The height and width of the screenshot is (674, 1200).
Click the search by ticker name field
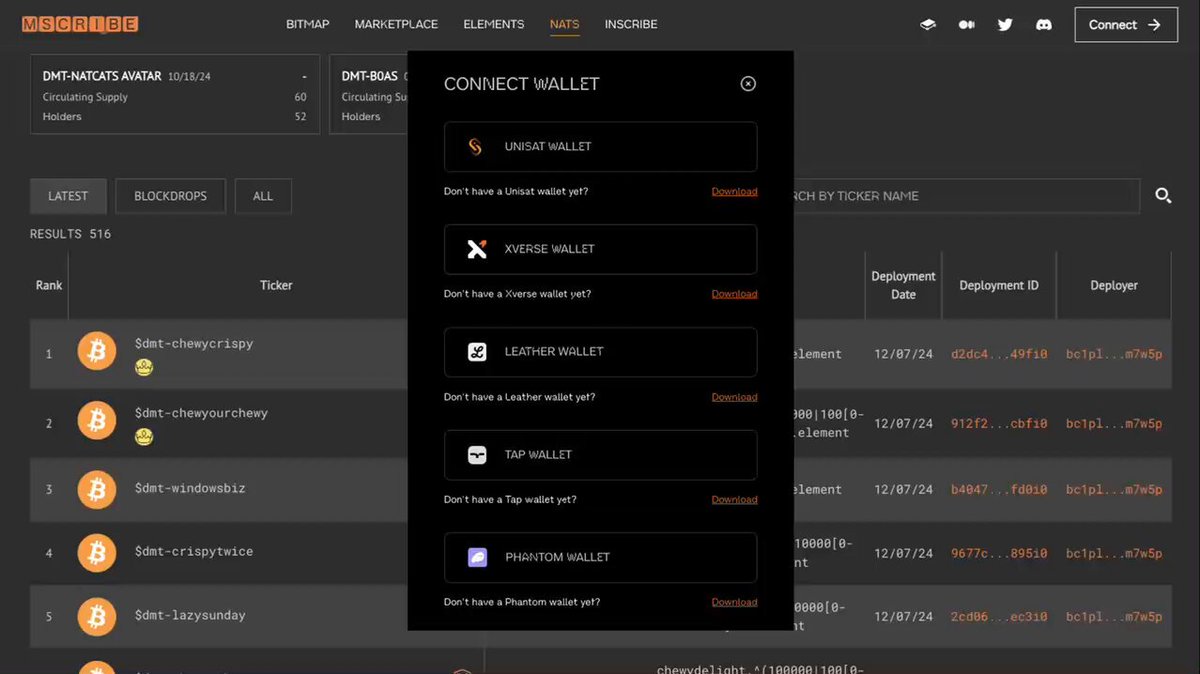pos(960,196)
